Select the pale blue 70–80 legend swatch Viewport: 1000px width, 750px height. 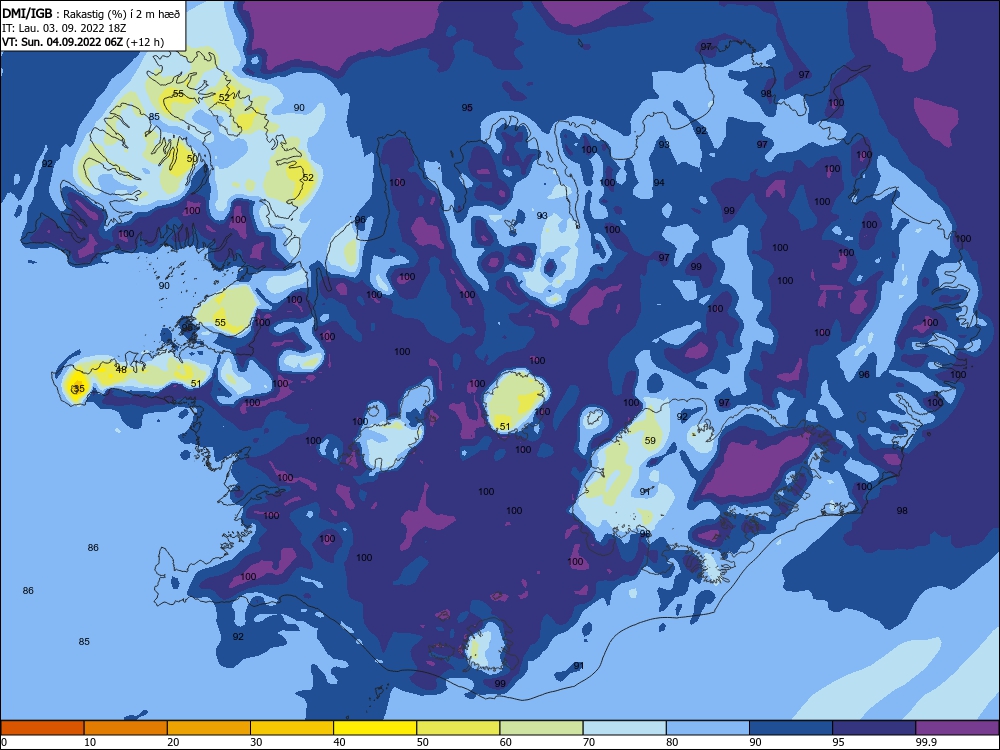click(x=624, y=728)
